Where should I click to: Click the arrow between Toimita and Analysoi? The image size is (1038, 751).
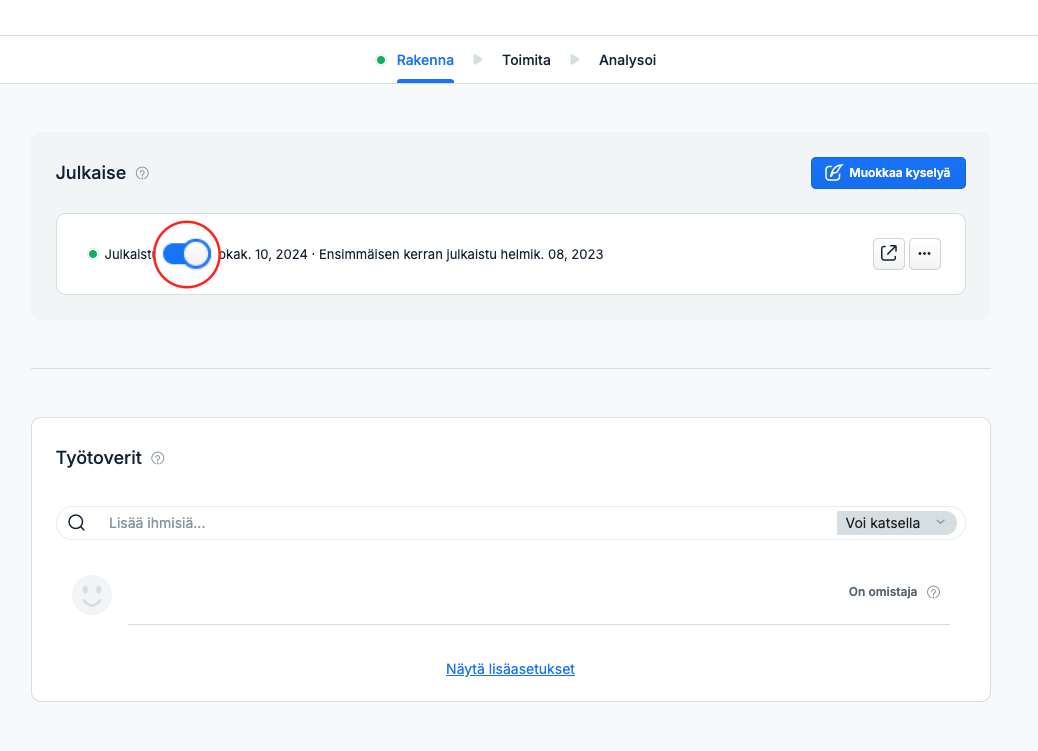tap(575, 60)
